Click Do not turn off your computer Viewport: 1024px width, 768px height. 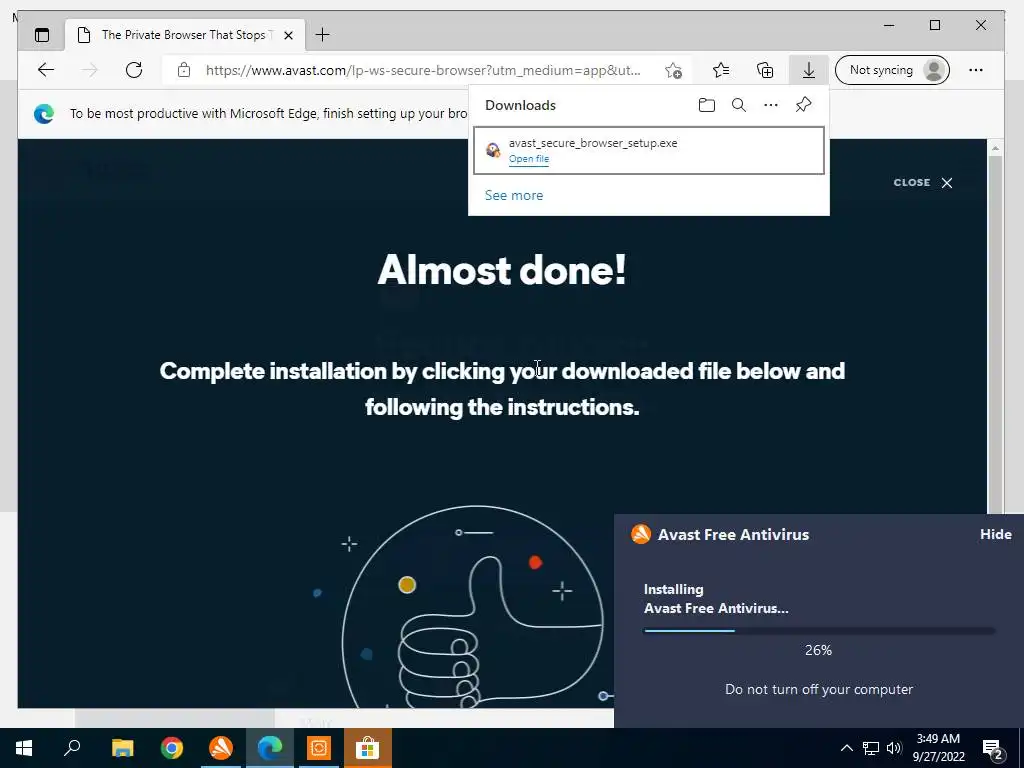(x=819, y=690)
